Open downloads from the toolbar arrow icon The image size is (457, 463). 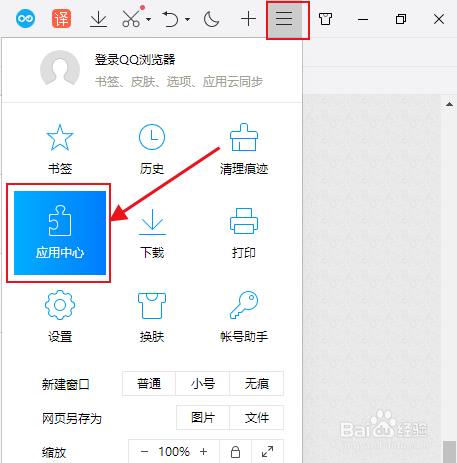tap(98, 19)
